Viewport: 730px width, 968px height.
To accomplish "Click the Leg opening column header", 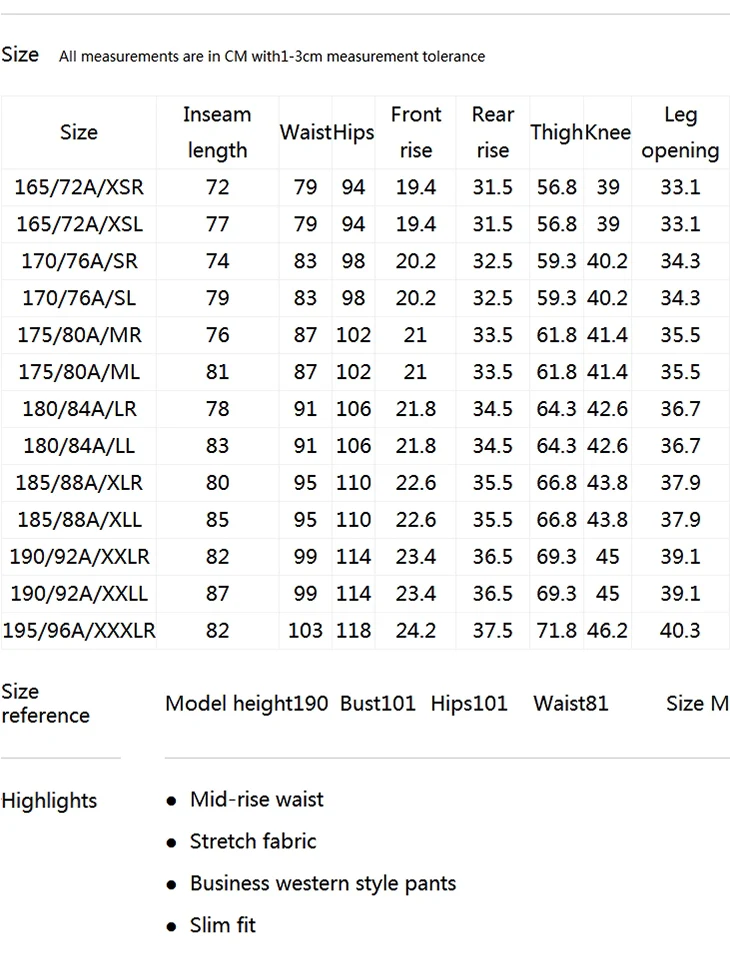I will (680, 132).
